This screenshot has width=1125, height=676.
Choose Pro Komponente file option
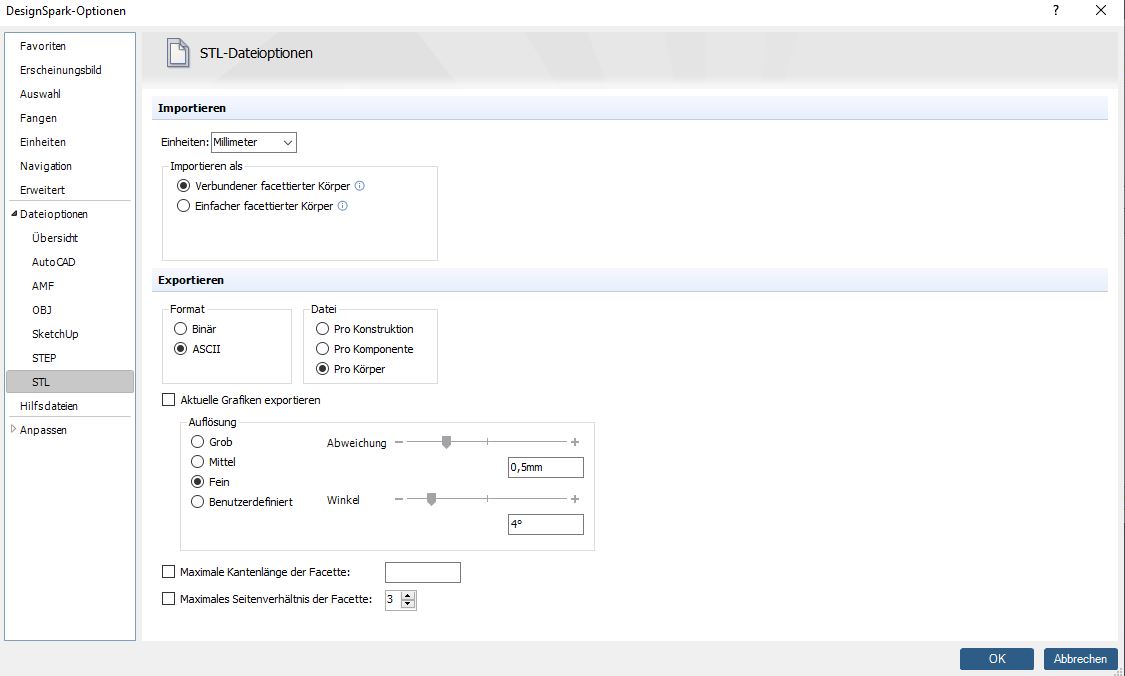(x=322, y=349)
